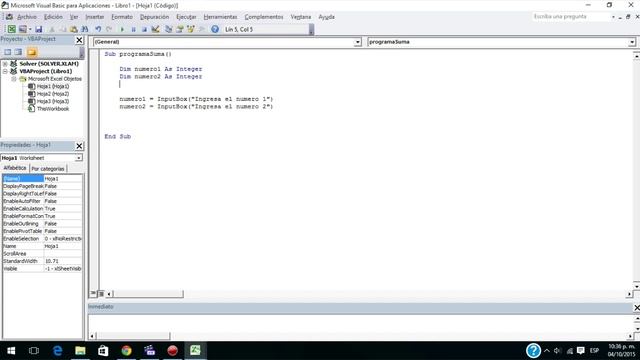Click the Insert UserForm toolbar icon

pos(22,29)
